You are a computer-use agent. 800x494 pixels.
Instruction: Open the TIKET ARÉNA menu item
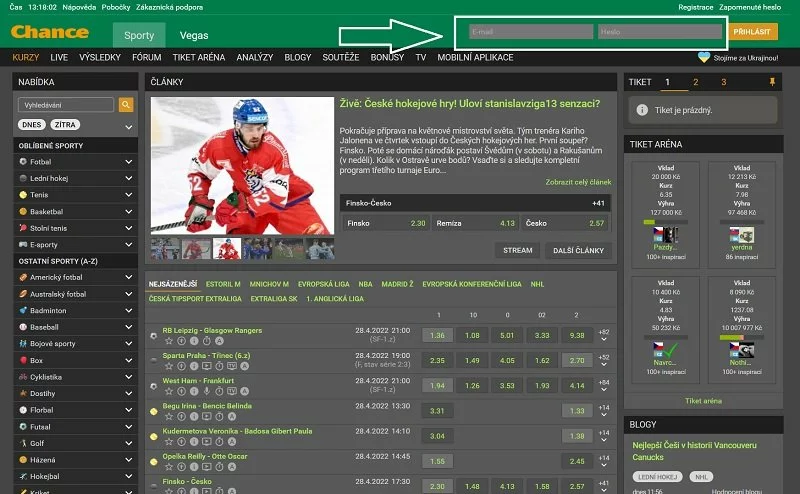198,57
